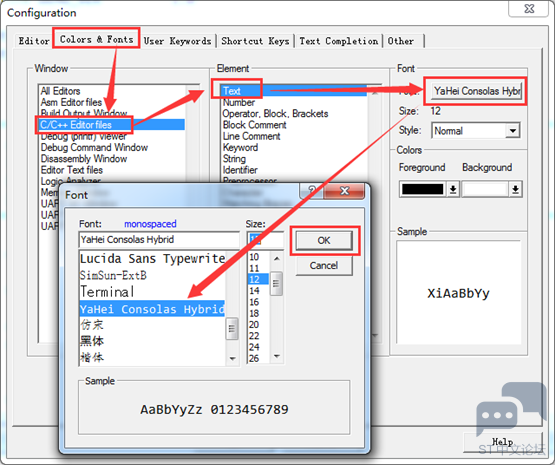
Task: Select the Block Comment element
Action: click(x=254, y=125)
